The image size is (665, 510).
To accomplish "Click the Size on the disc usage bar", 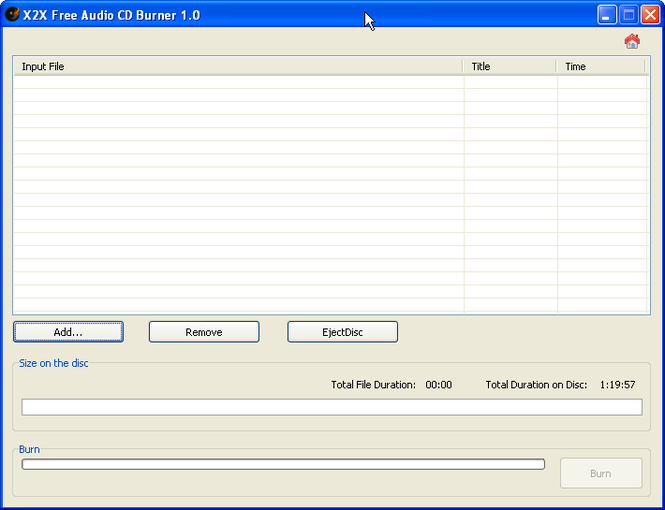I will point(331,407).
